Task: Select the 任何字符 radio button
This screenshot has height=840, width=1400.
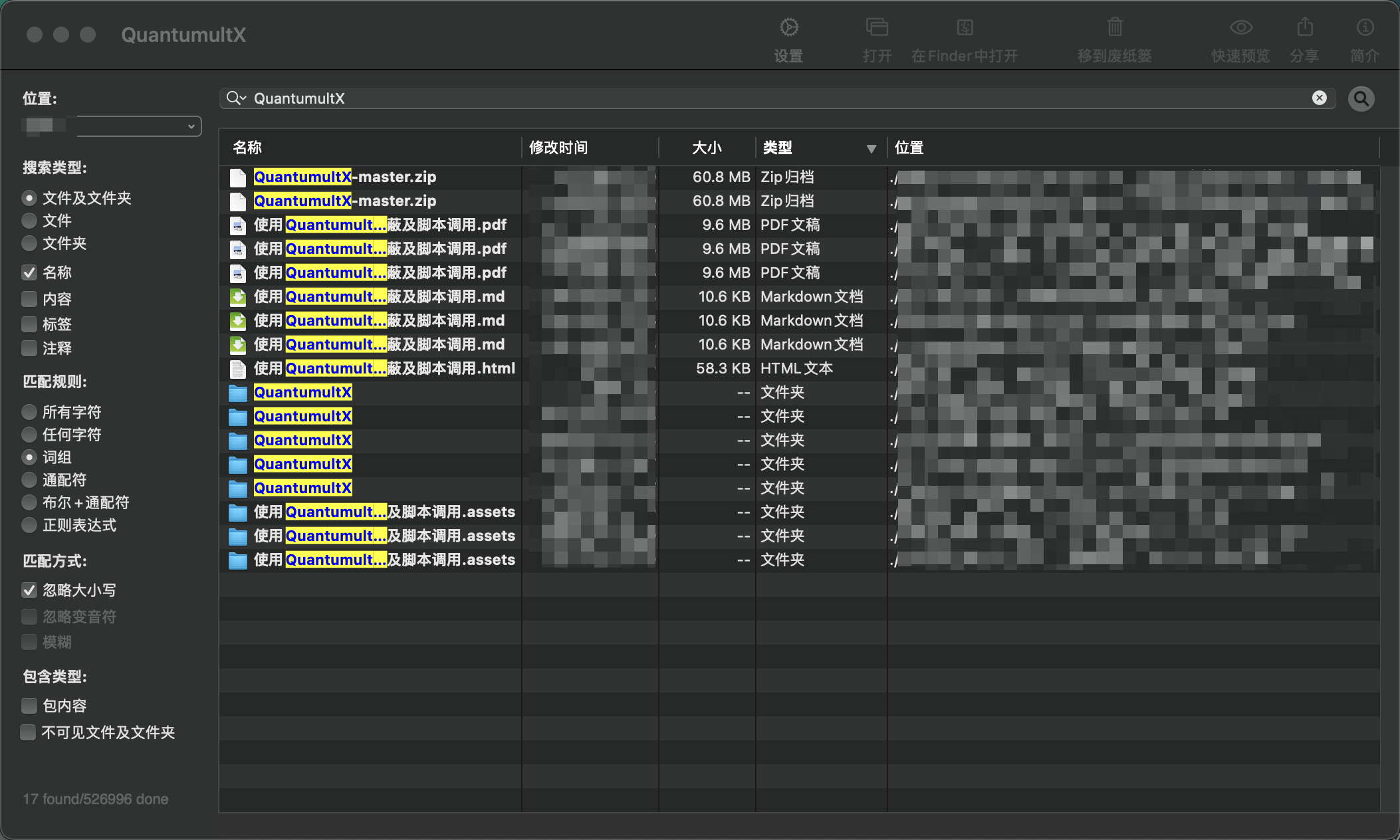Action: 29,435
